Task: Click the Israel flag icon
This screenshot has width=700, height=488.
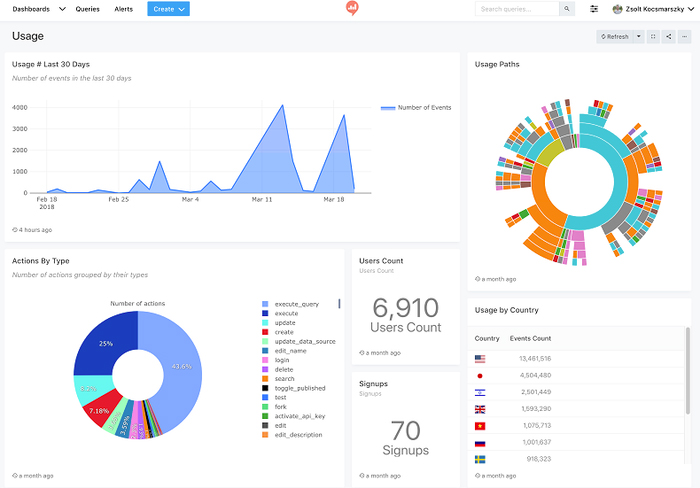Action: point(480,392)
